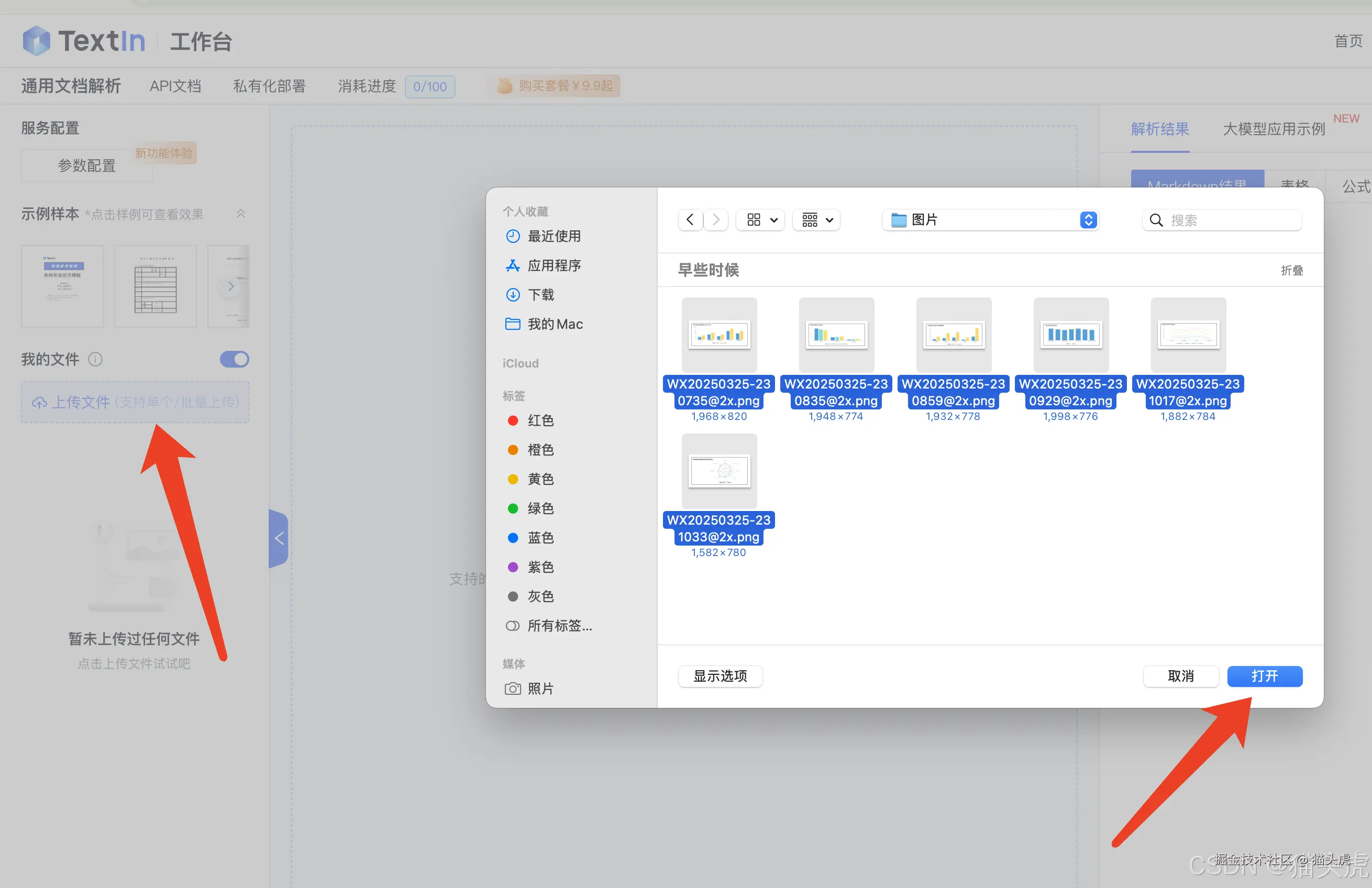Switch to the API文档 tab
This screenshot has height=888, width=1372.
[175, 85]
